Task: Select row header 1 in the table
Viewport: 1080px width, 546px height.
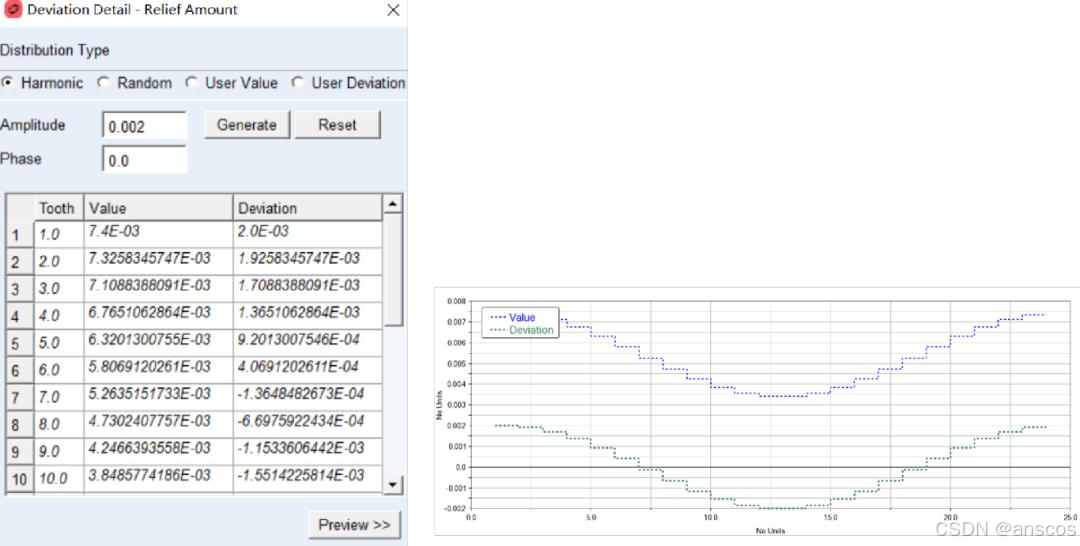Action: click(19, 235)
